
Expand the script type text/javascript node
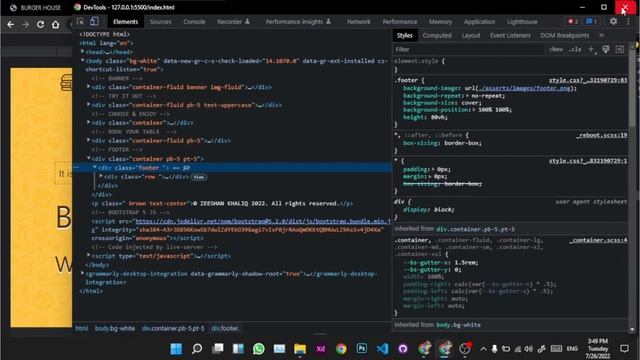[x=89, y=256]
